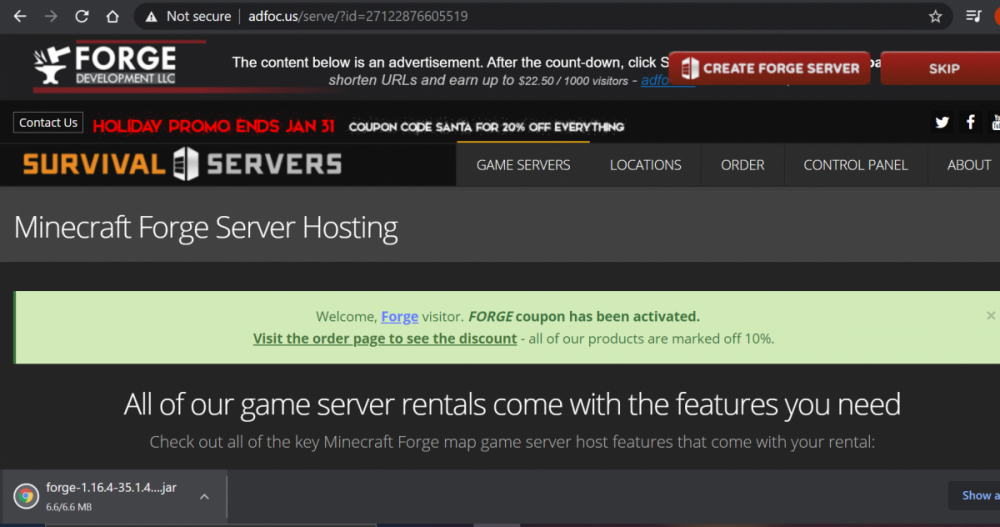The height and width of the screenshot is (527, 1000).
Task: Open the downloaded forge jar file
Action: pyautogui.click(x=111, y=496)
